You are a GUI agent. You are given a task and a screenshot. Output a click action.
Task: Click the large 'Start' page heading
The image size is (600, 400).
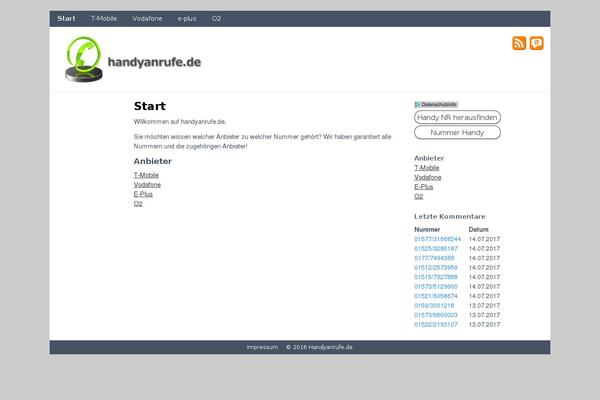[150, 106]
